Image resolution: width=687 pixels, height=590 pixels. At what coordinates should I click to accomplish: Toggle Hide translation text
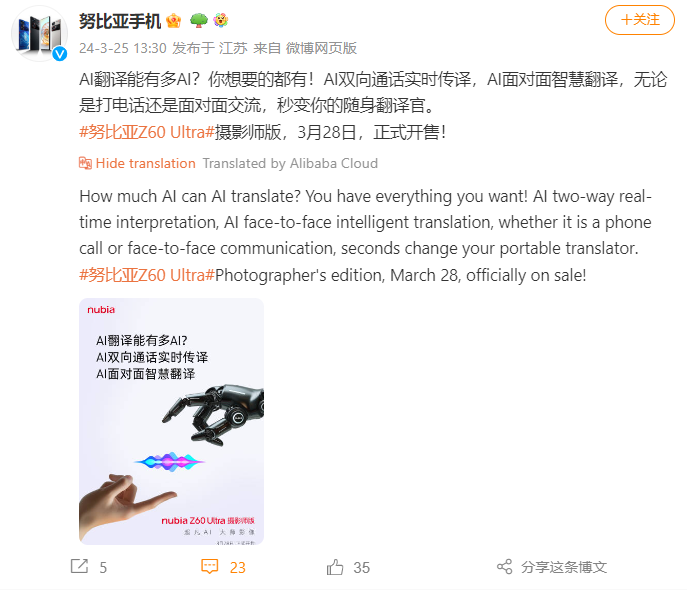pos(145,163)
